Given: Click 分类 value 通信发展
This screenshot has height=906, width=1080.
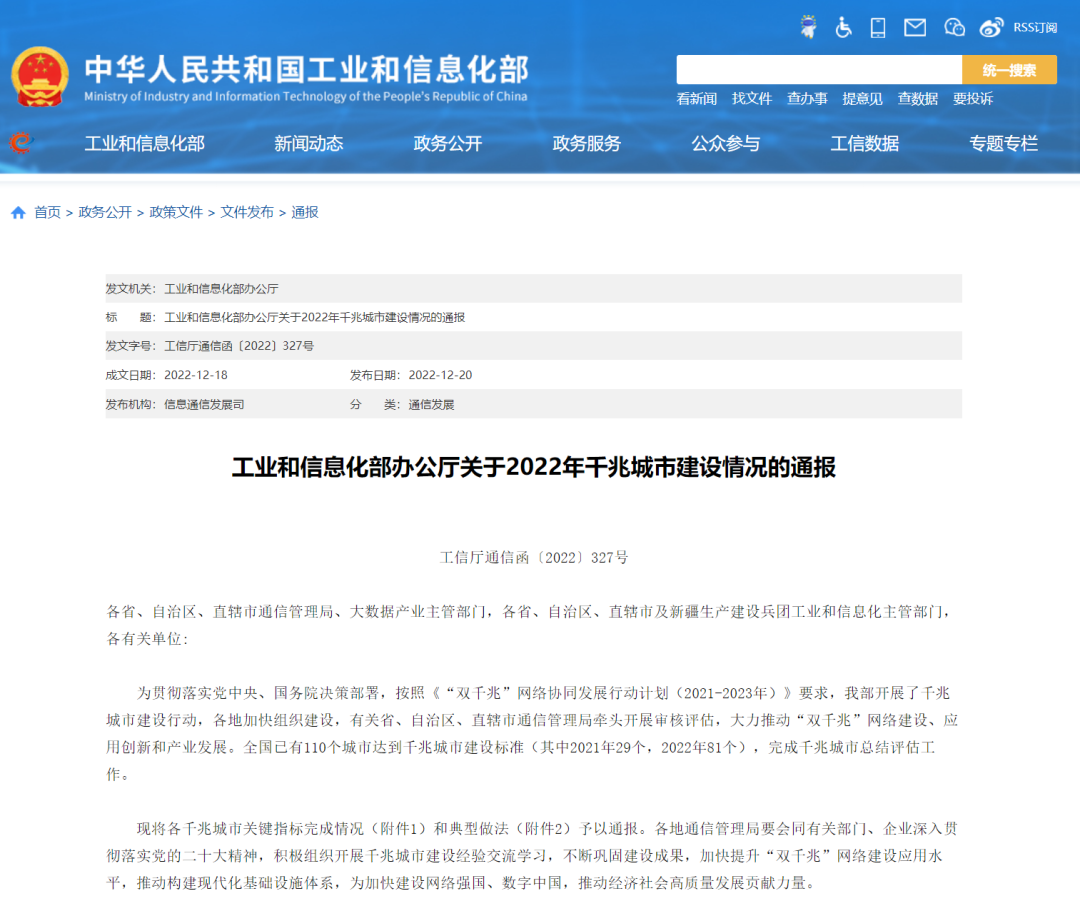Looking at the screenshot, I should (431, 404).
